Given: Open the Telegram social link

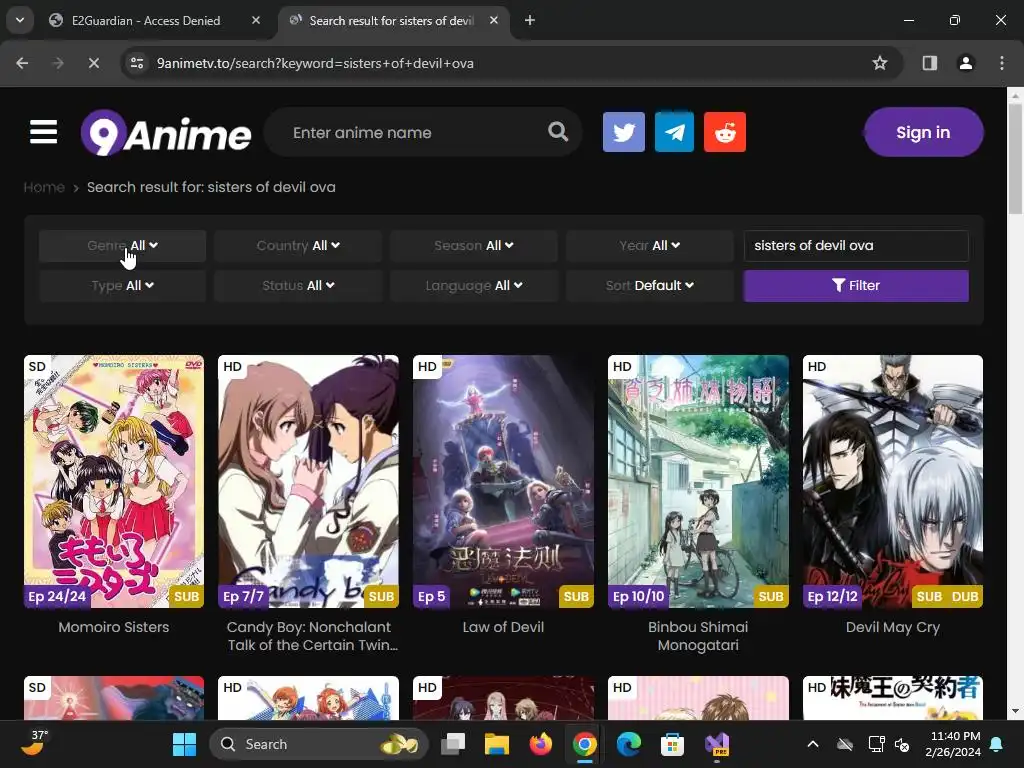Looking at the screenshot, I should point(674,132).
